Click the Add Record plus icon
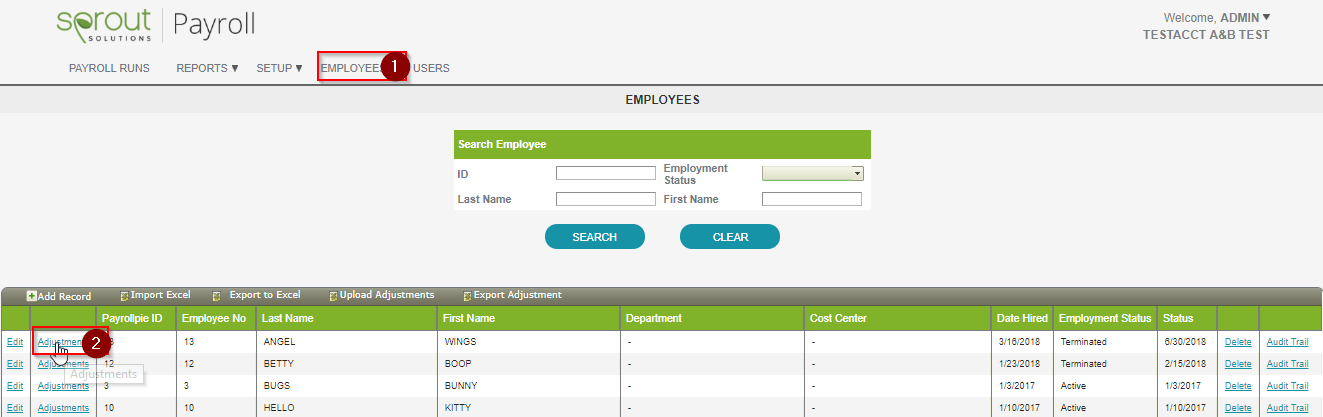 pos(32,296)
